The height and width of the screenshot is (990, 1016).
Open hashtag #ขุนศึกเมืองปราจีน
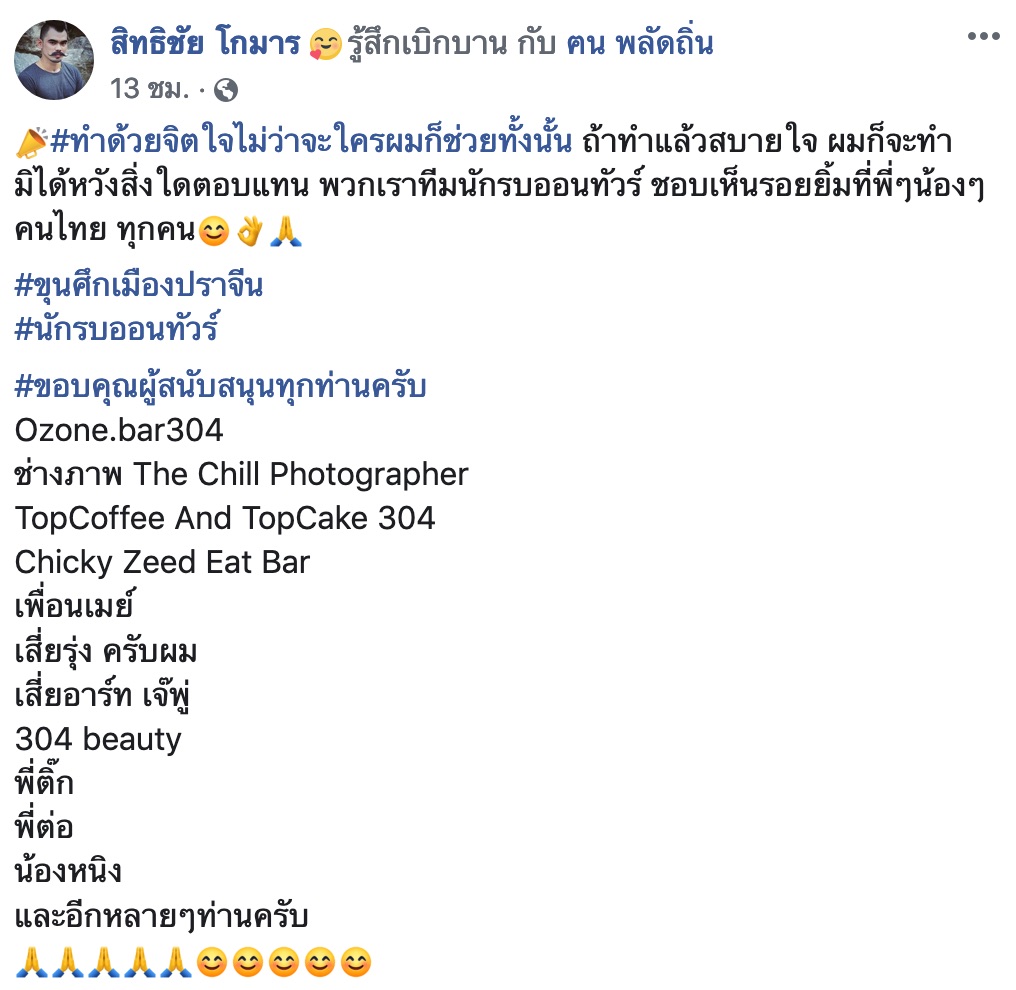[x=139, y=286]
